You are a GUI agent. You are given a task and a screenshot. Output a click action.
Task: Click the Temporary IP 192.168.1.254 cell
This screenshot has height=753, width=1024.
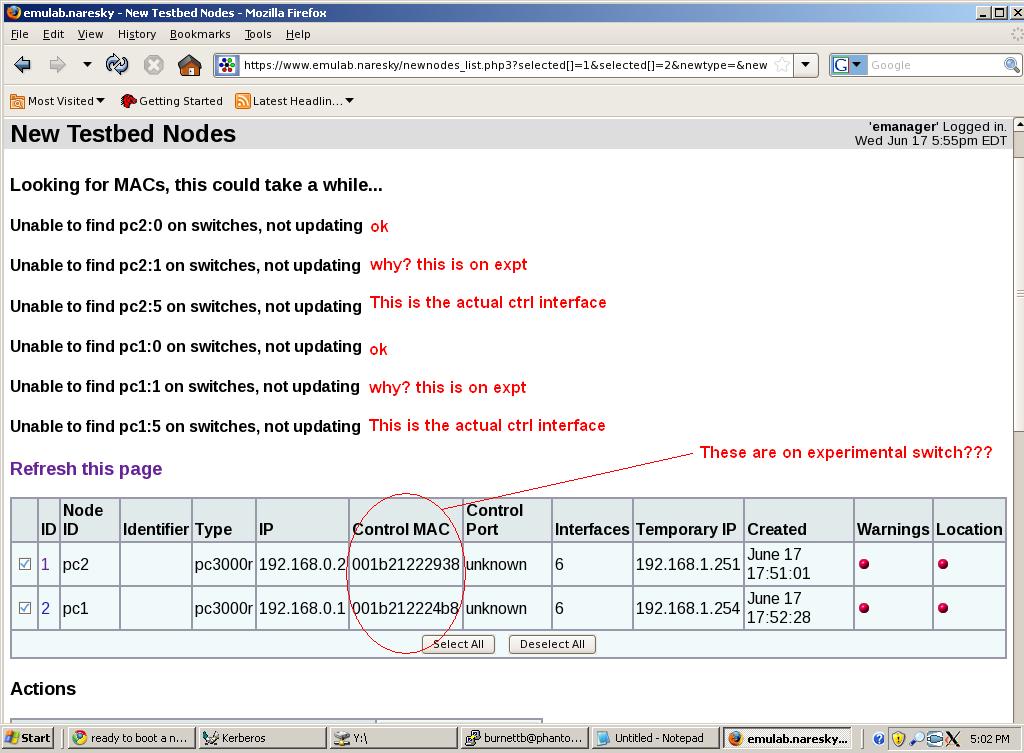688,608
